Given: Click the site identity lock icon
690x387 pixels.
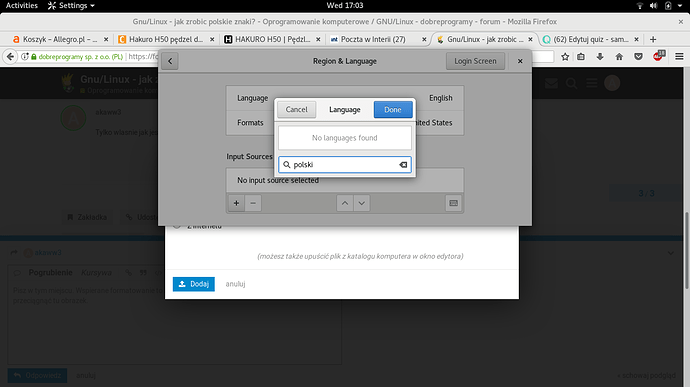Looking at the screenshot, I should 33,56.
